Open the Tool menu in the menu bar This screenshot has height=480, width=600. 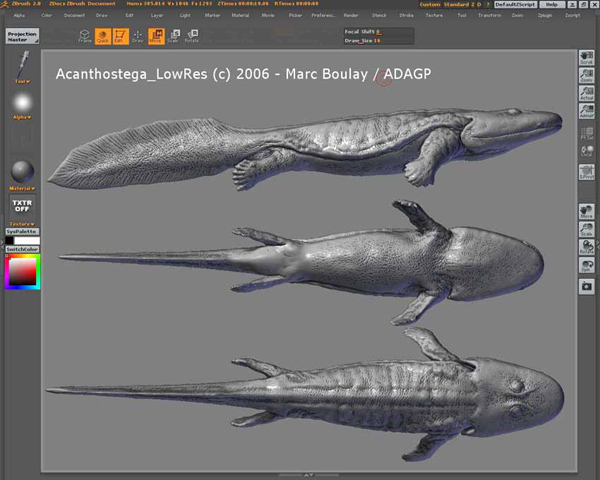462,15
